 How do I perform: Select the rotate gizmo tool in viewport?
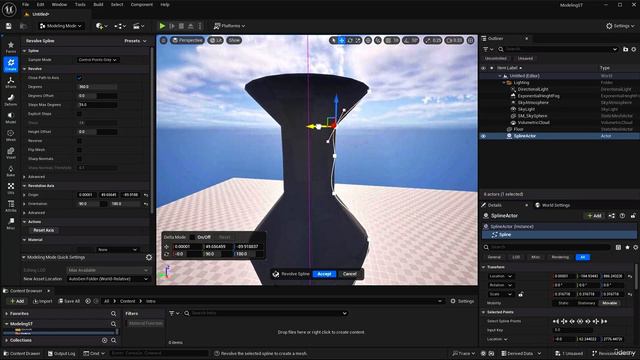pos(350,40)
